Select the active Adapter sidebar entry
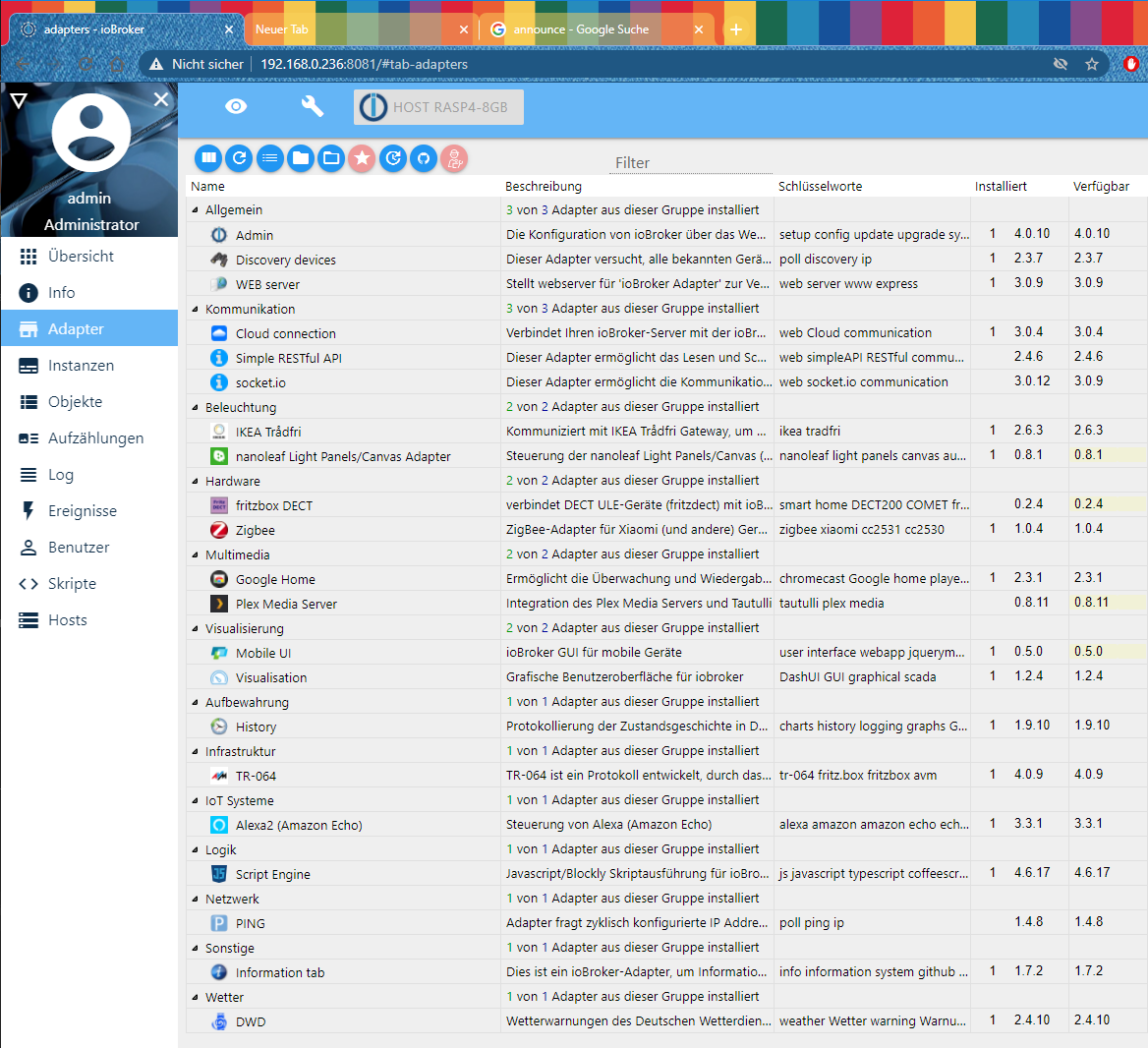The image size is (1148, 1048). pyautogui.click(x=89, y=328)
